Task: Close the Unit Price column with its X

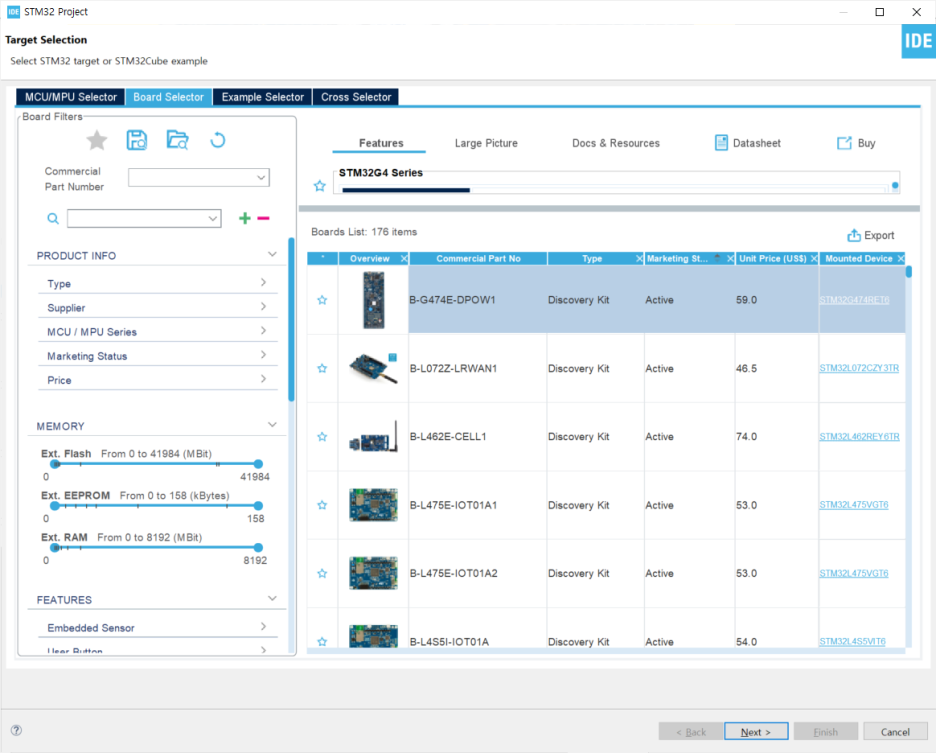Action: click(814, 259)
